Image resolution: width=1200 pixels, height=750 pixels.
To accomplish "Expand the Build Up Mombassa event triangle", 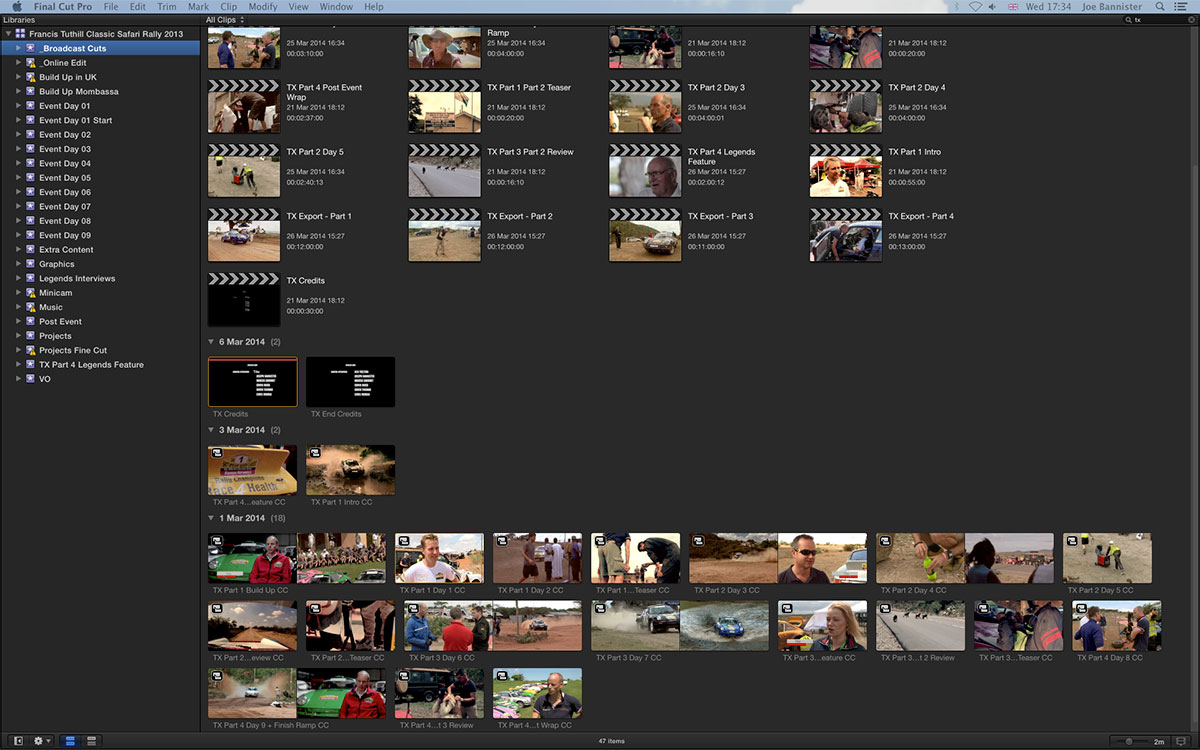I will coord(19,92).
